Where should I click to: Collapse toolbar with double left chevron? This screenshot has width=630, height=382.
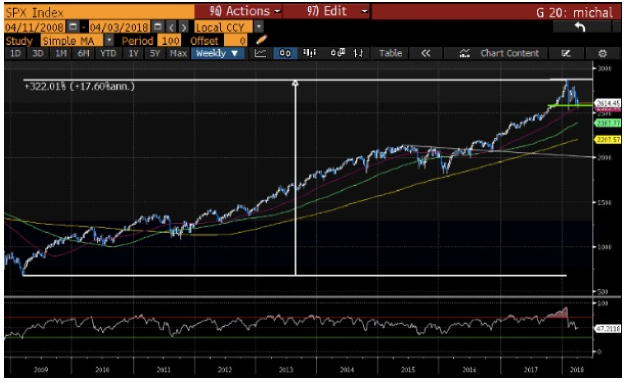(x=425, y=53)
